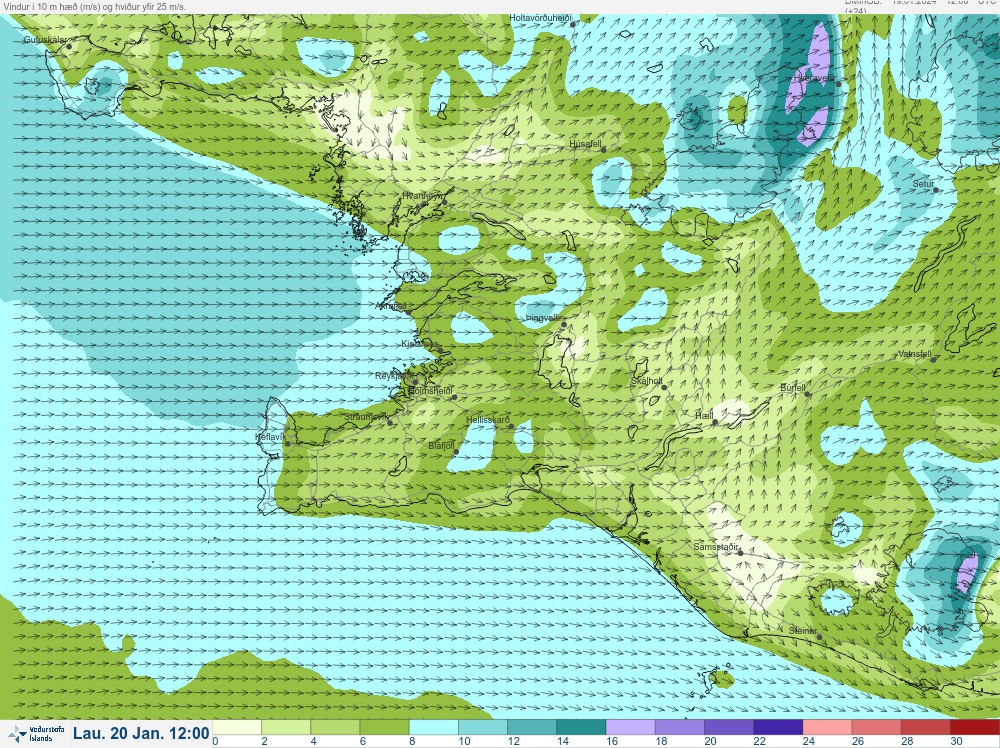The image size is (1000, 748).
Task: Select the Hveravellir station label
Action: tap(814, 78)
